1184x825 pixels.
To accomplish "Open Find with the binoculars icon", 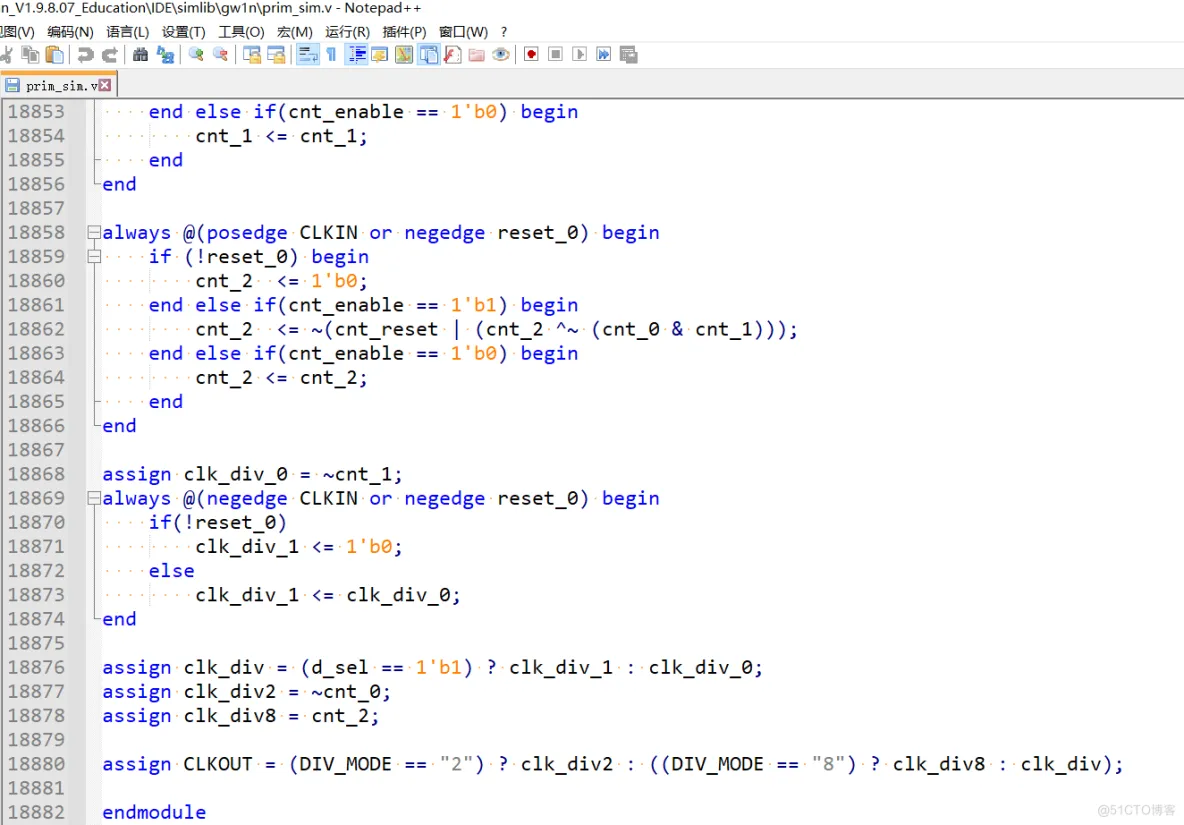I will (x=140, y=54).
